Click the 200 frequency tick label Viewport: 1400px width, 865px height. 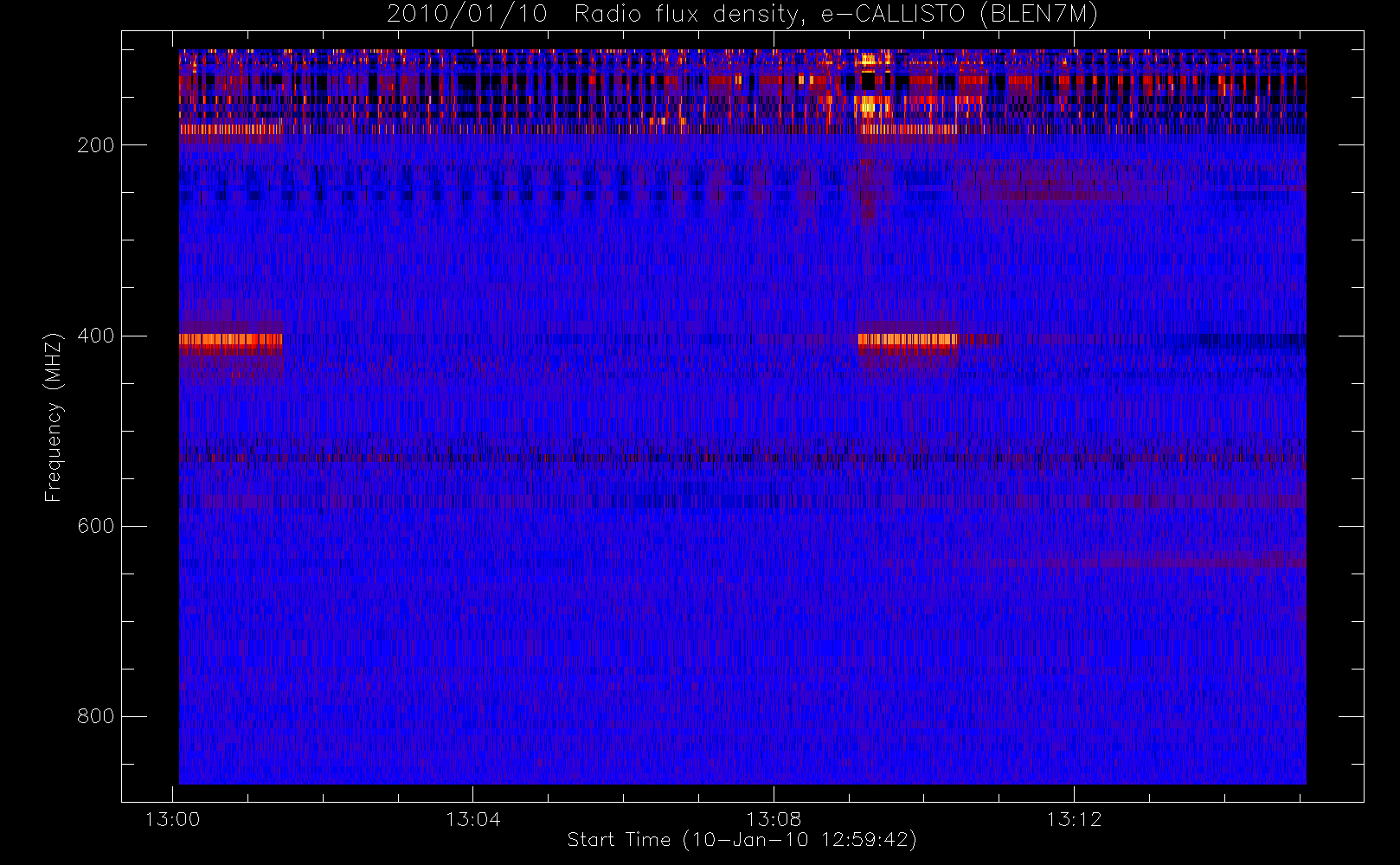tap(95, 145)
